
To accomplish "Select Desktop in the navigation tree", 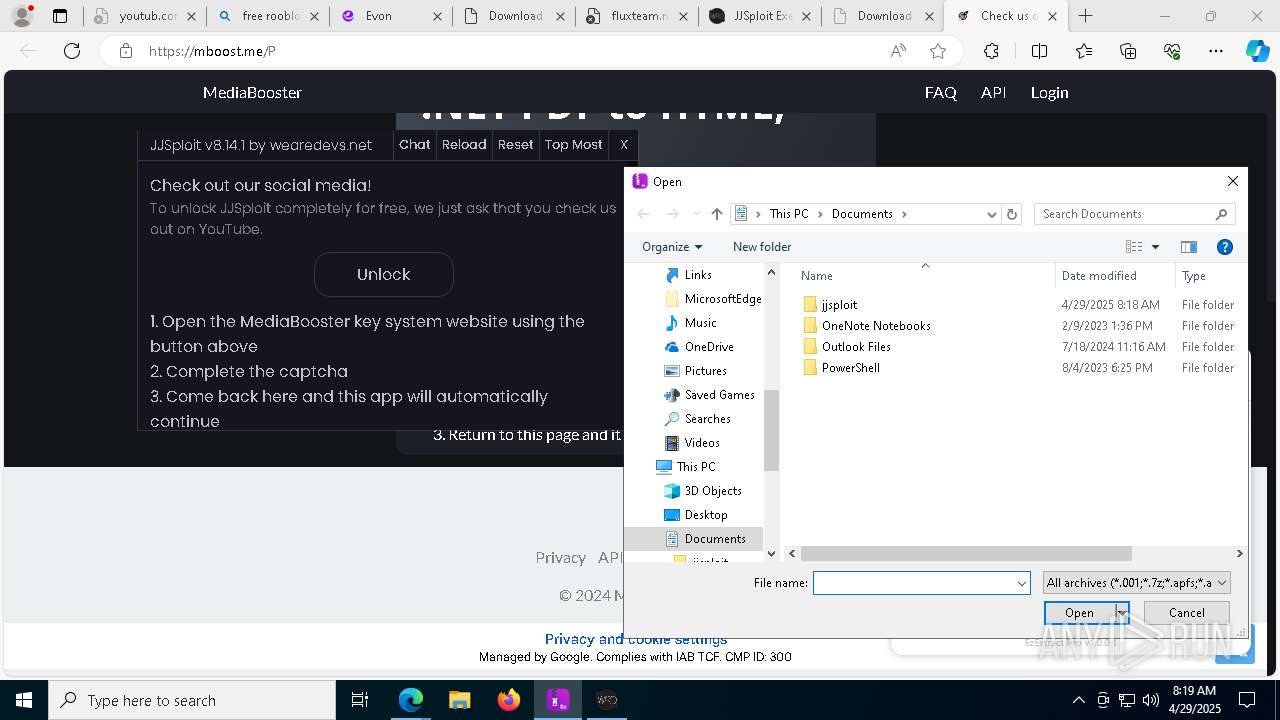I will point(706,515).
